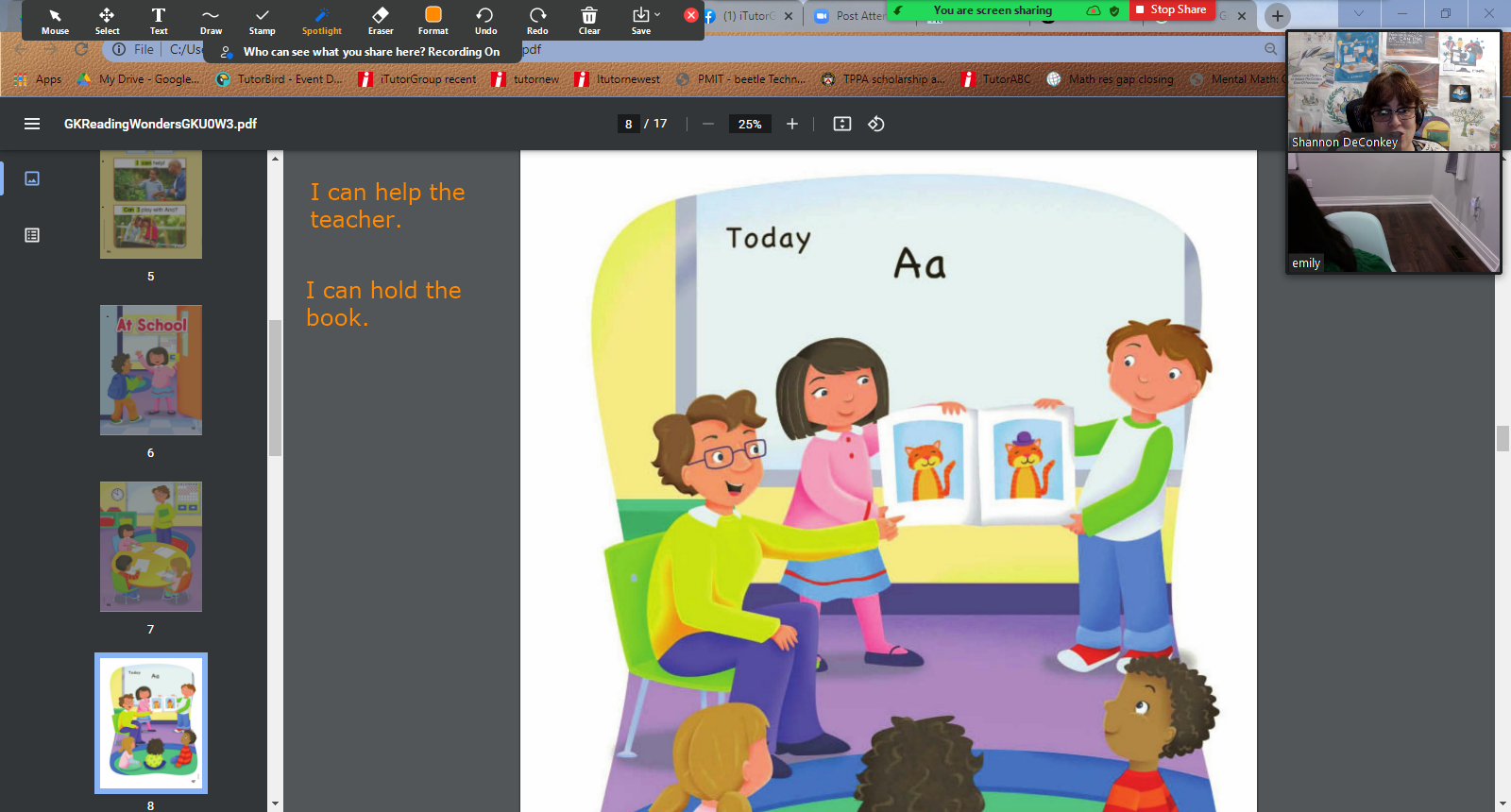Click the Shannon DeConkey video tile

pyautogui.click(x=1394, y=92)
